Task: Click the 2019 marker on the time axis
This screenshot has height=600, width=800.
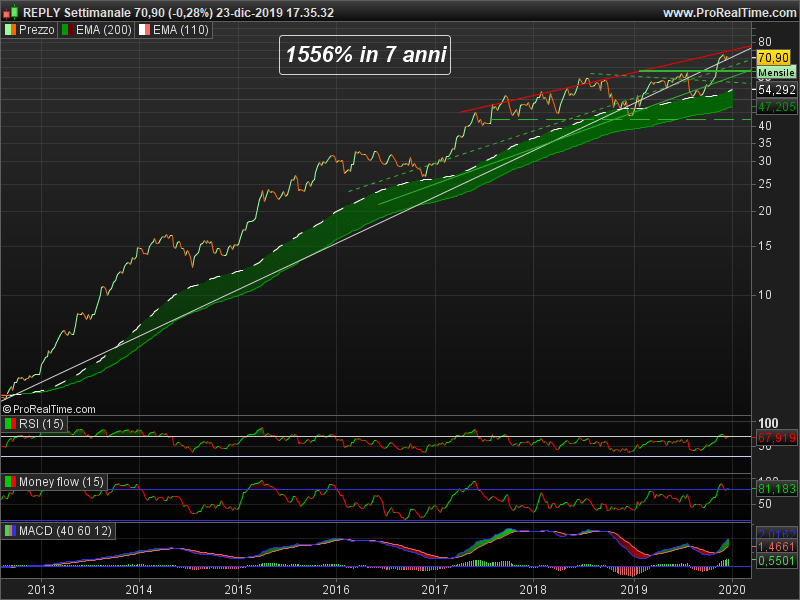Action: (x=634, y=589)
